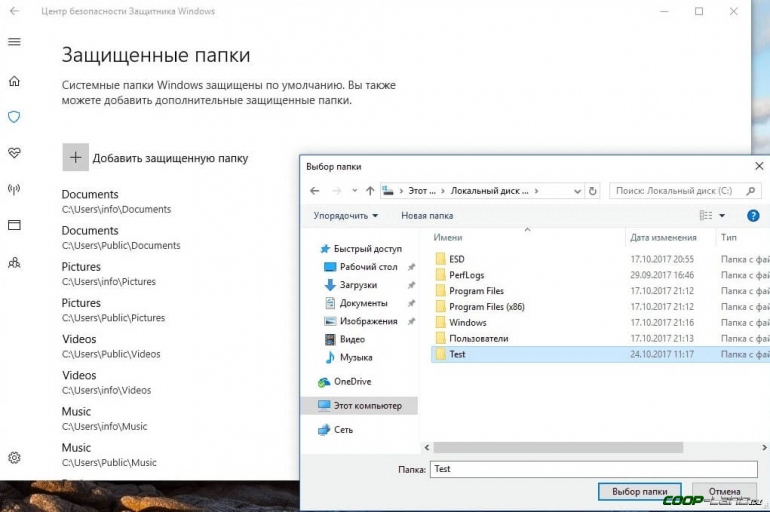Open the hamburger navigation menu
770x512 pixels.
(x=14, y=42)
